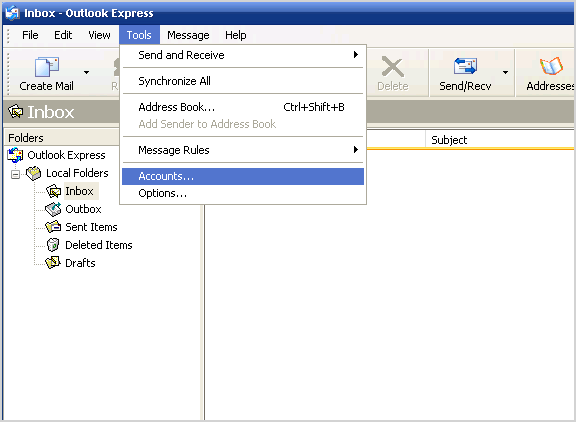Open the Create Mail stationery dropdown arrow
This screenshot has height=422, width=576.
86,72
